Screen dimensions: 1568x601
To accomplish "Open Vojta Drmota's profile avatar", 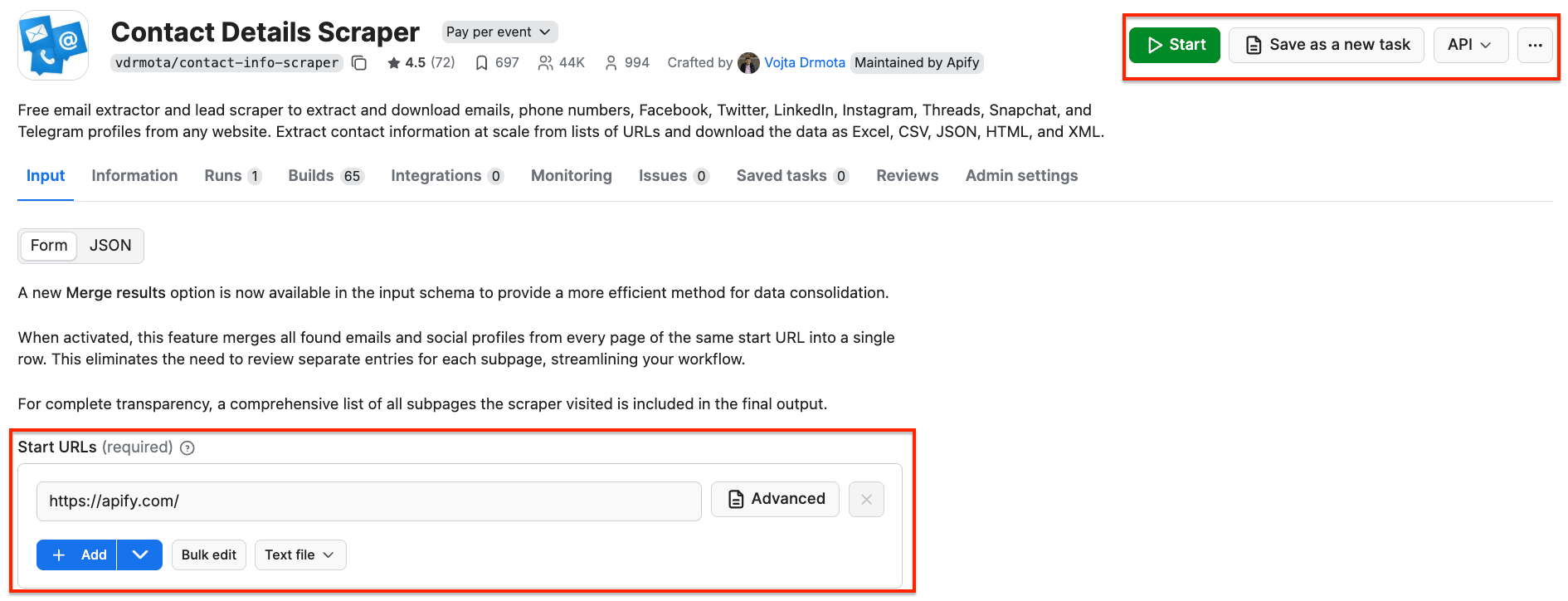I will [749, 62].
